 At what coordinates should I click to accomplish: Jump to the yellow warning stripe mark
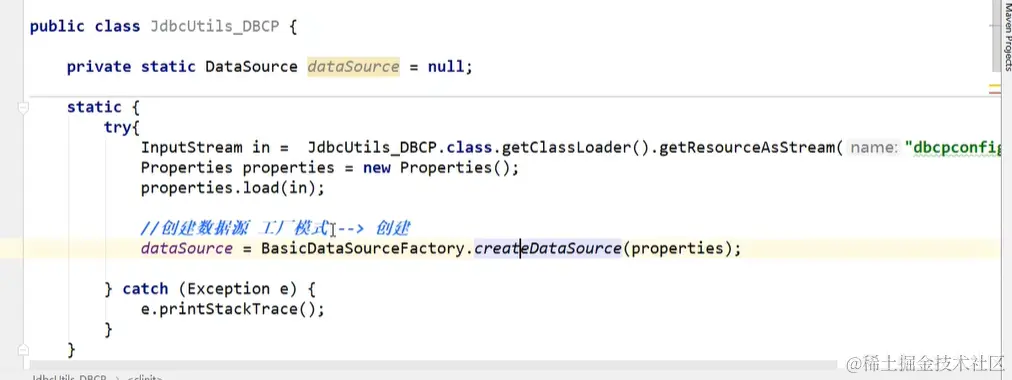(x=995, y=85)
